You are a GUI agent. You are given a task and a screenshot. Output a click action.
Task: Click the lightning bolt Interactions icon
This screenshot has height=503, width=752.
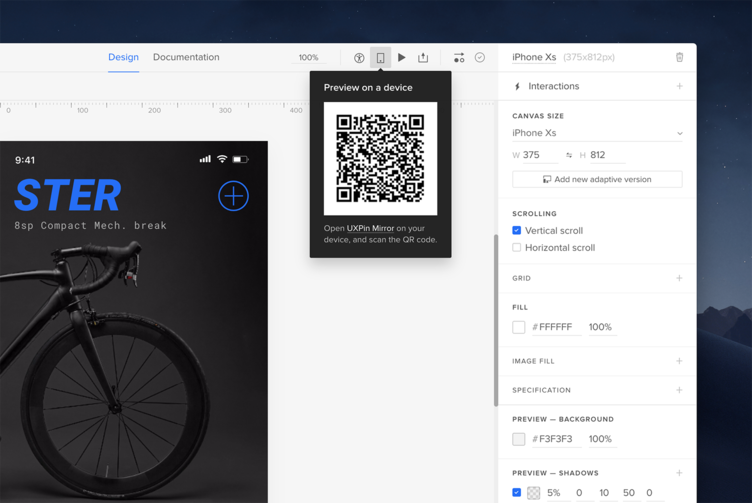tap(517, 86)
